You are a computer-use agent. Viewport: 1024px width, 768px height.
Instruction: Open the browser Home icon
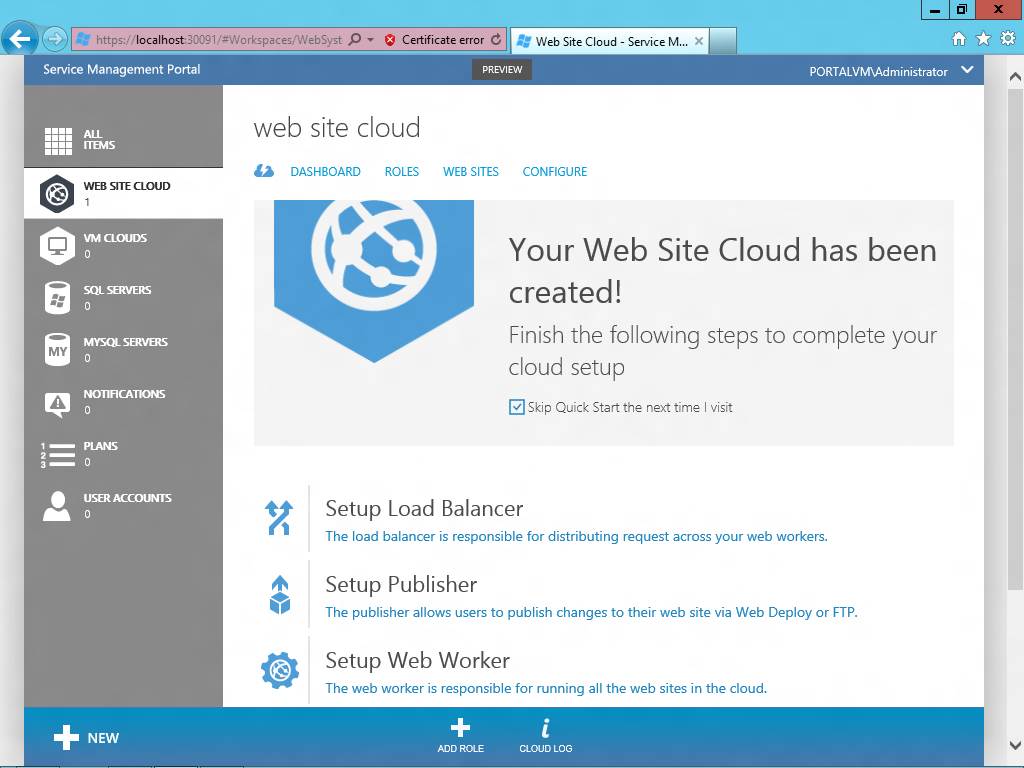coord(959,39)
